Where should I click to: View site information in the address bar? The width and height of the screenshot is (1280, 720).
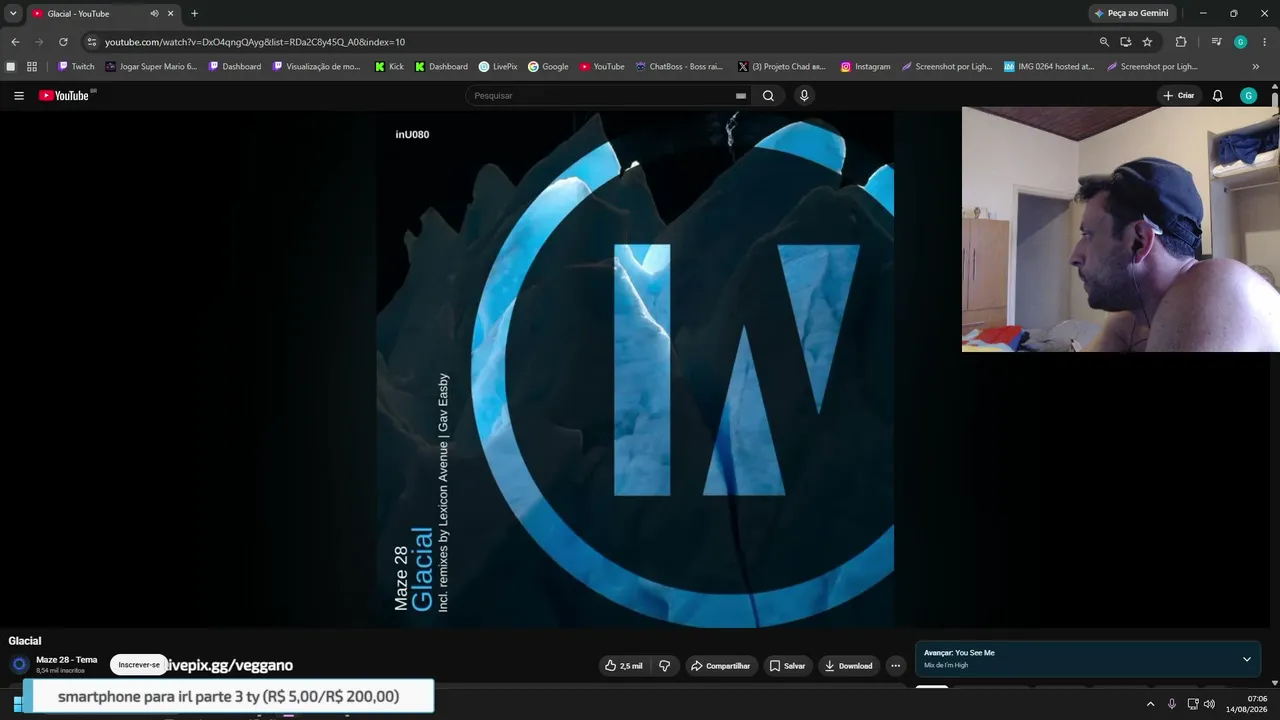point(92,42)
